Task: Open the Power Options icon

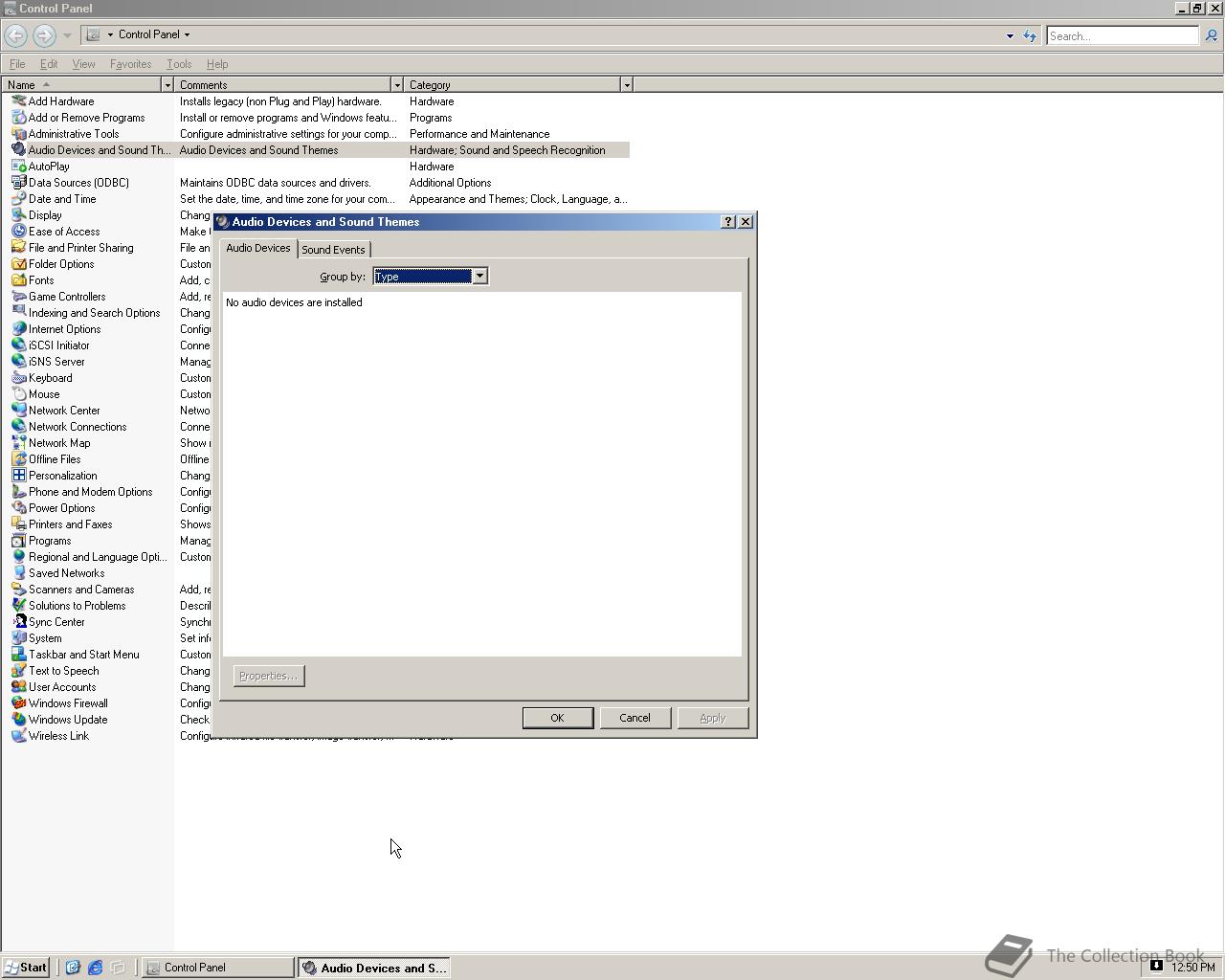Action: pyautogui.click(x=18, y=508)
